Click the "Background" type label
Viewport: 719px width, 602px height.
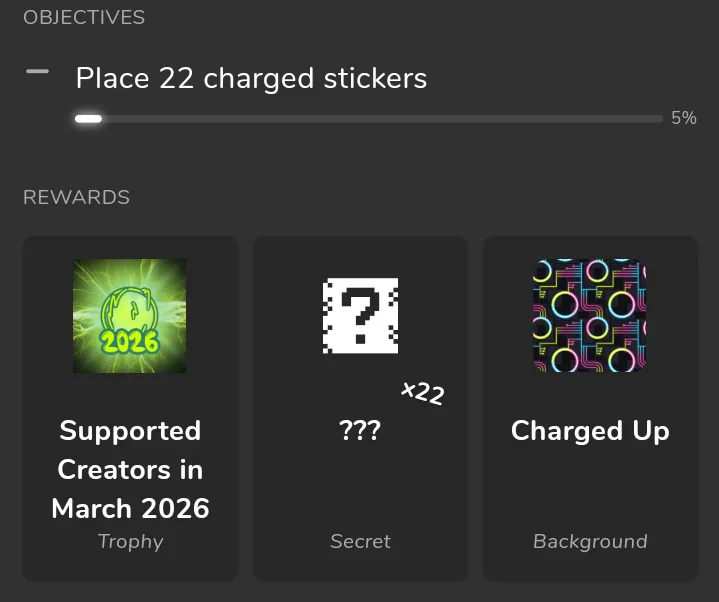tap(590, 542)
